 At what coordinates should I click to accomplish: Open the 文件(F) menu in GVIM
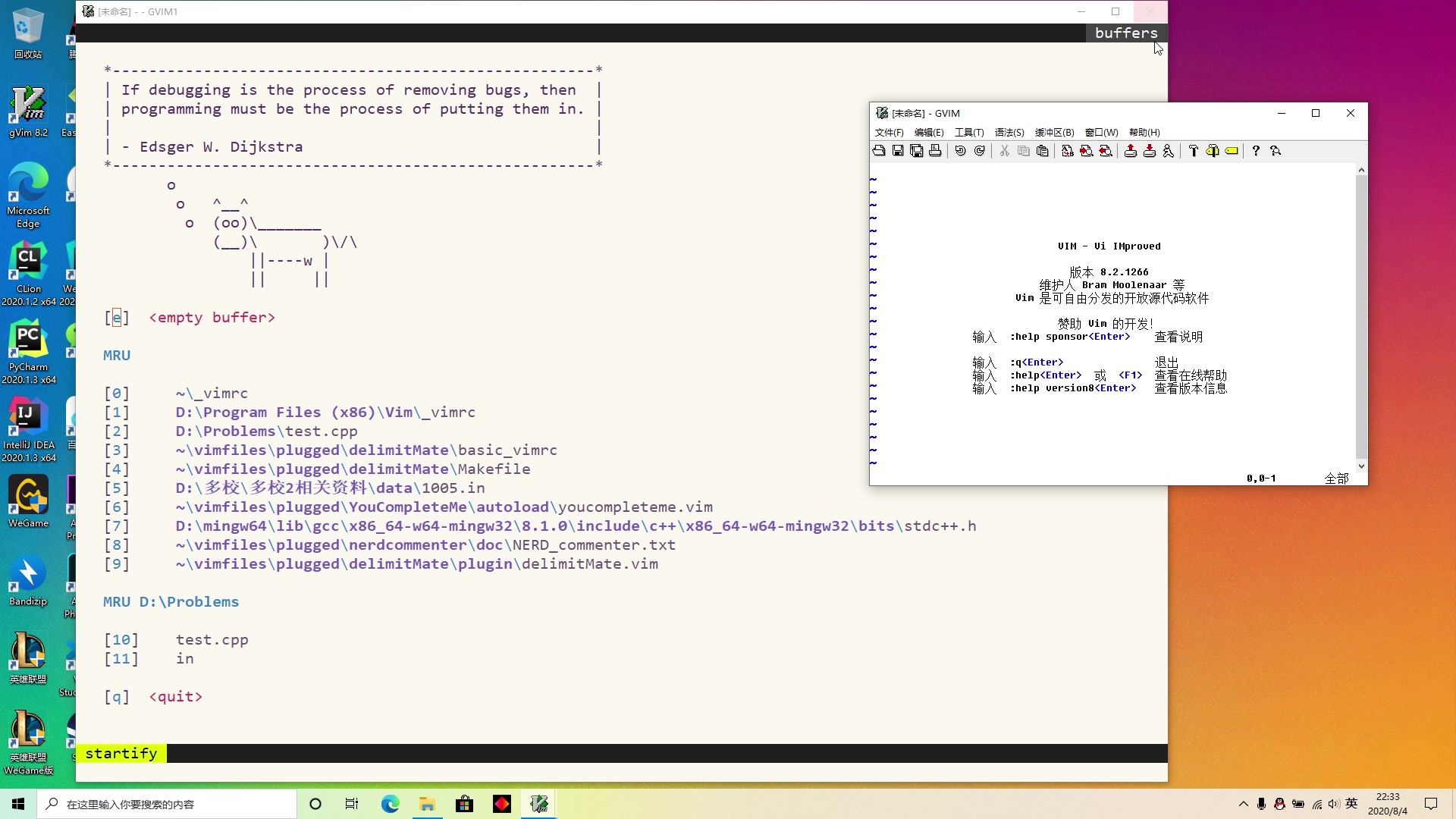(x=889, y=132)
